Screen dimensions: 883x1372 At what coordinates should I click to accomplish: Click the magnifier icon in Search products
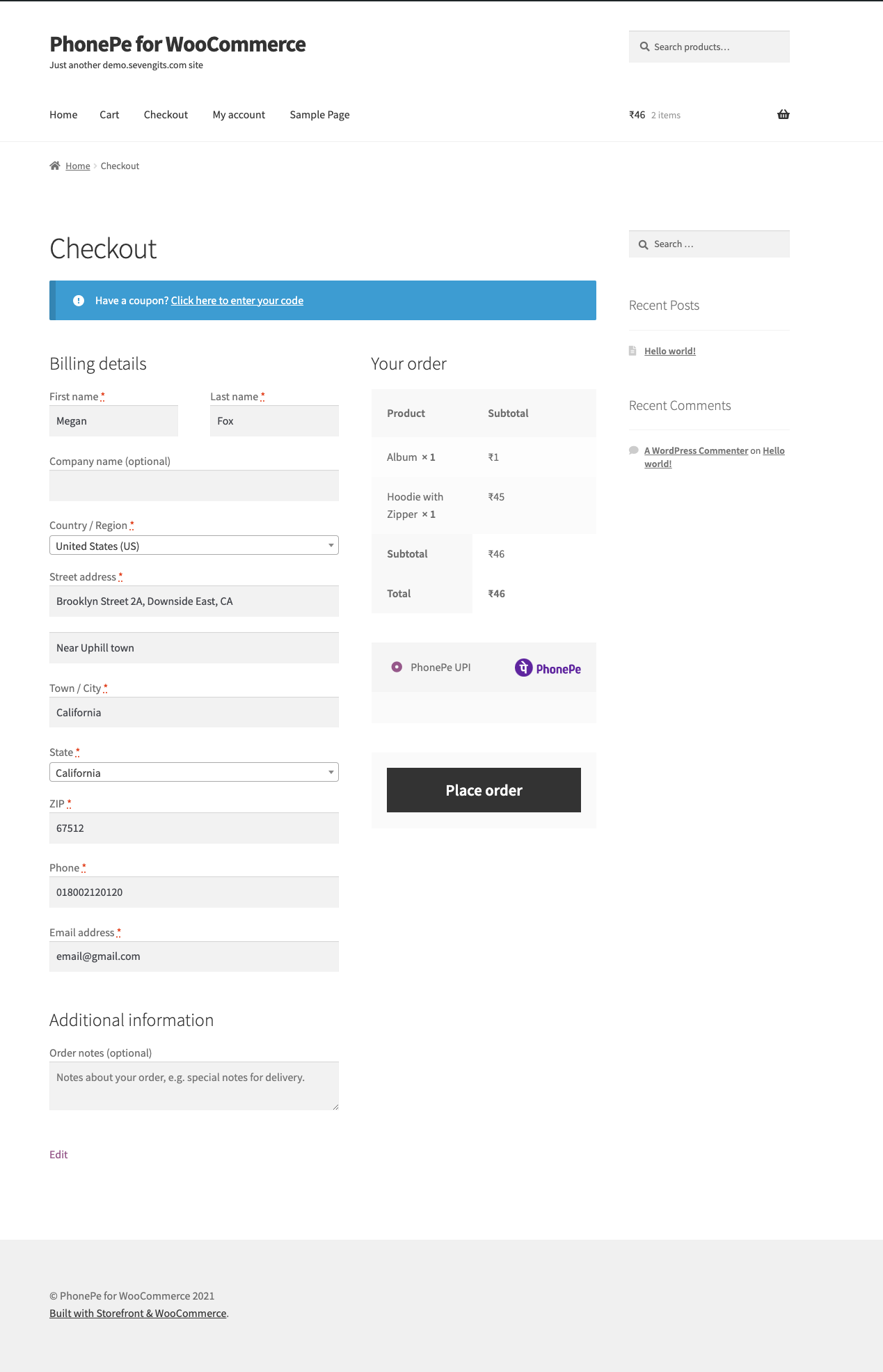(x=644, y=47)
